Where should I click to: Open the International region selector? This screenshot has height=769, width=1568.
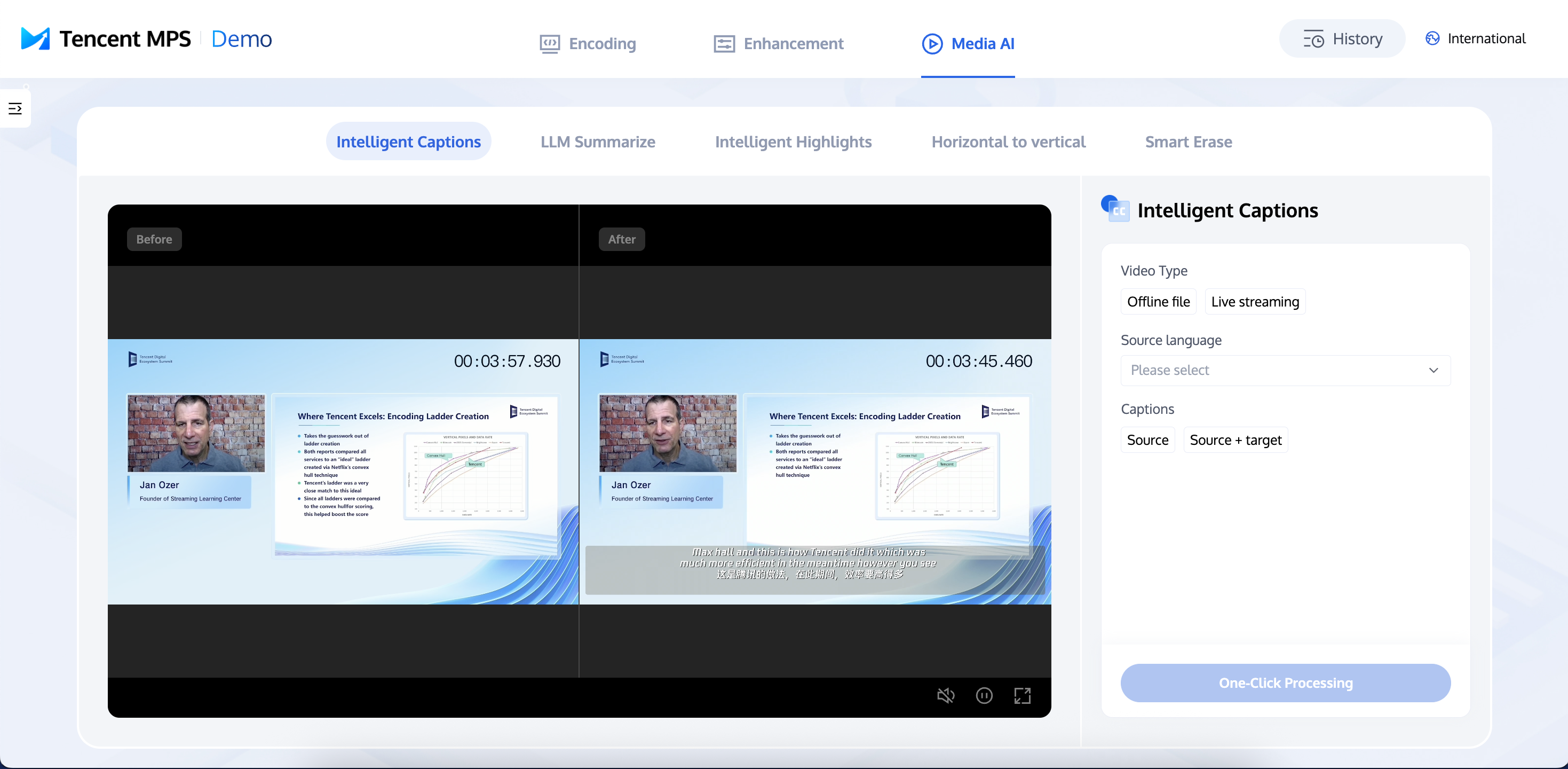(1486, 39)
